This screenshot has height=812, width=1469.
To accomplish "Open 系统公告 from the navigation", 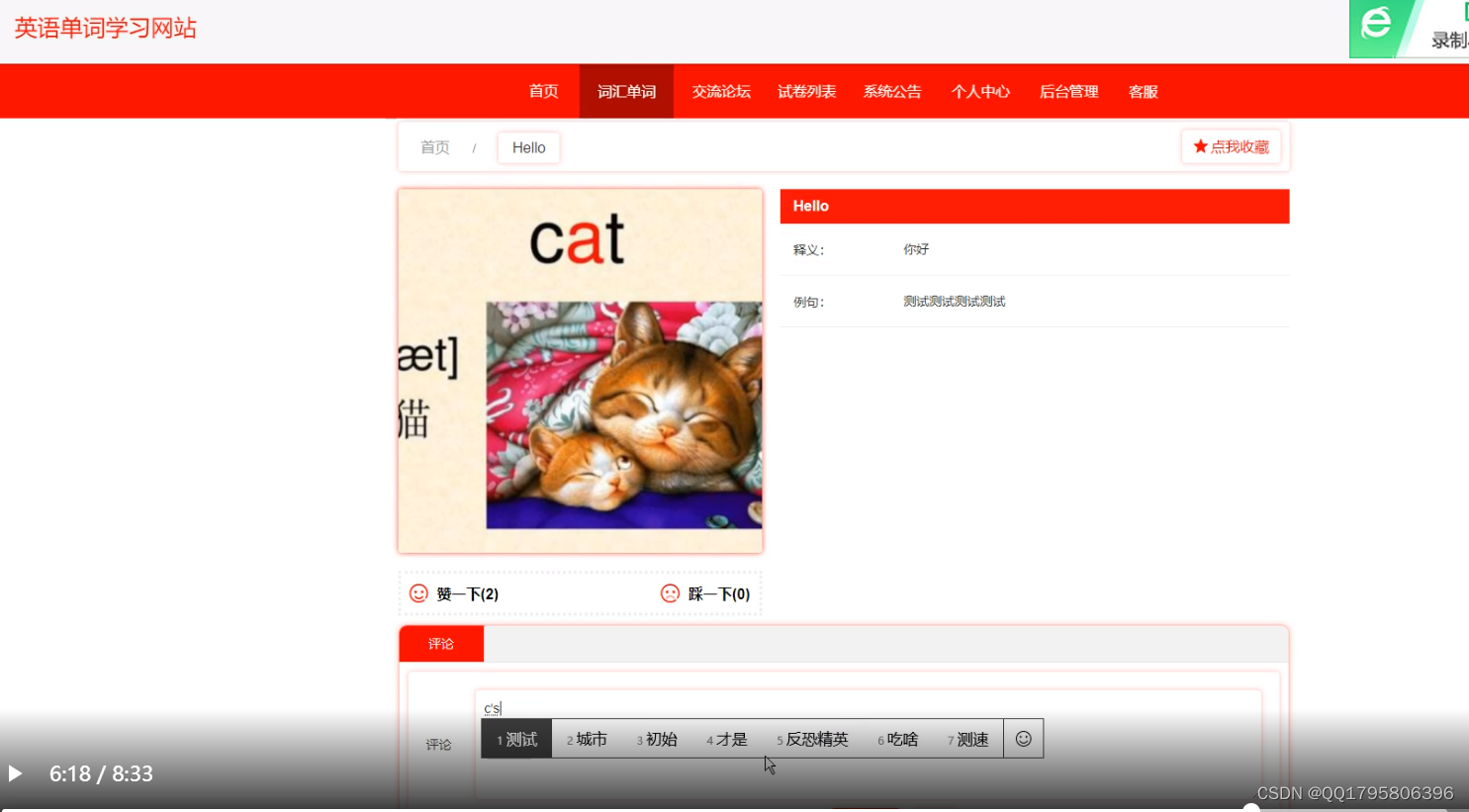I will pyautogui.click(x=892, y=91).
